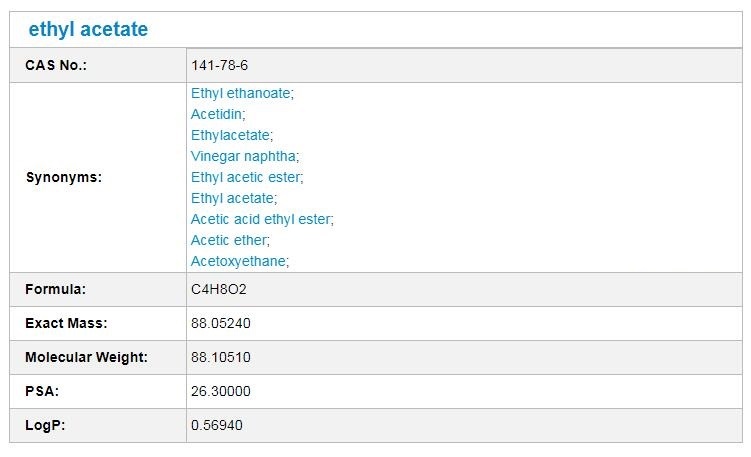Image resolution: width=751 pixels, height=457 pixels.
Task: Click the LogP value 0.56940
Action: [217, 426]
